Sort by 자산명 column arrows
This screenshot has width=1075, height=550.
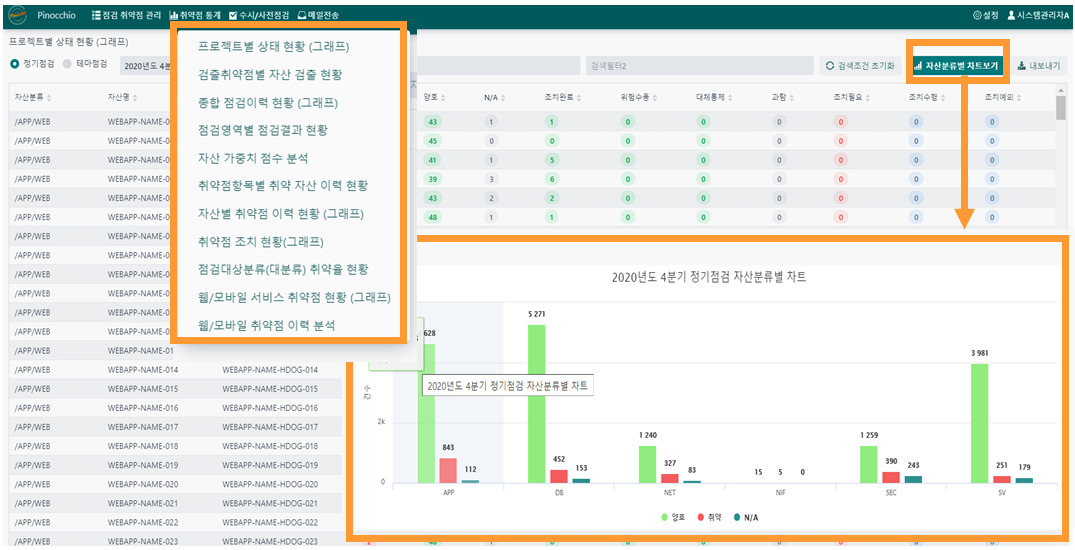[134, 98]
